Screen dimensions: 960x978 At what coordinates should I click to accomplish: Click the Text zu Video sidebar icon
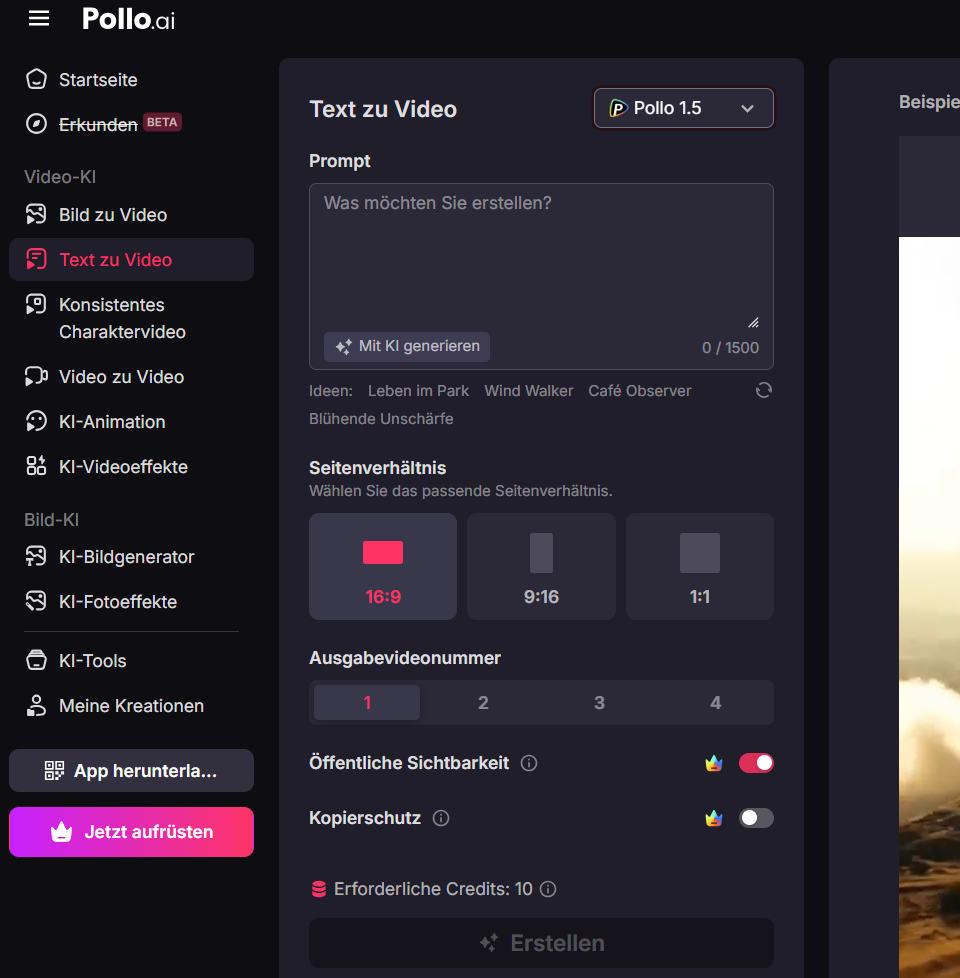[36, 259]
